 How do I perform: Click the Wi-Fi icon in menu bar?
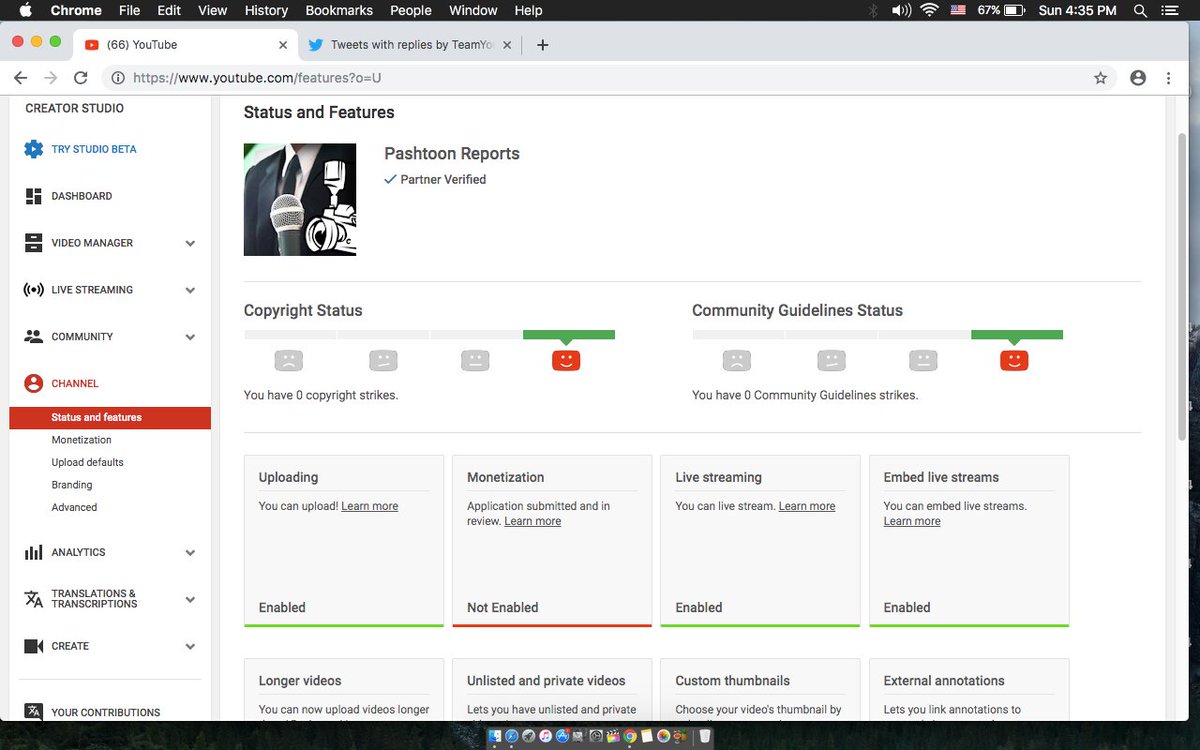tap(929, 10)
